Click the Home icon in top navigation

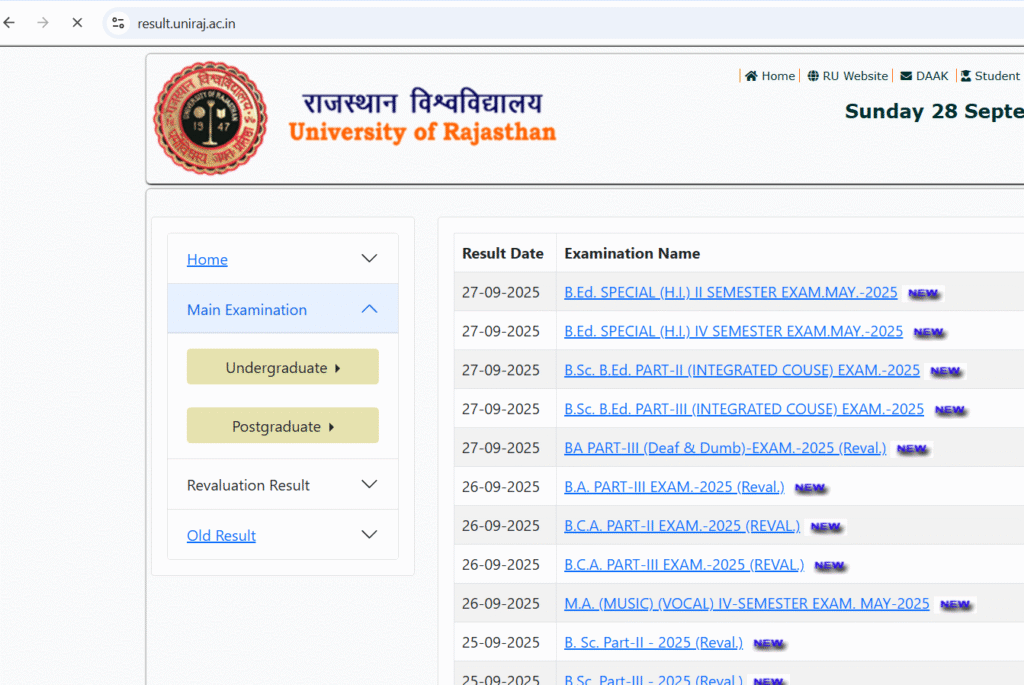(751, 76)
